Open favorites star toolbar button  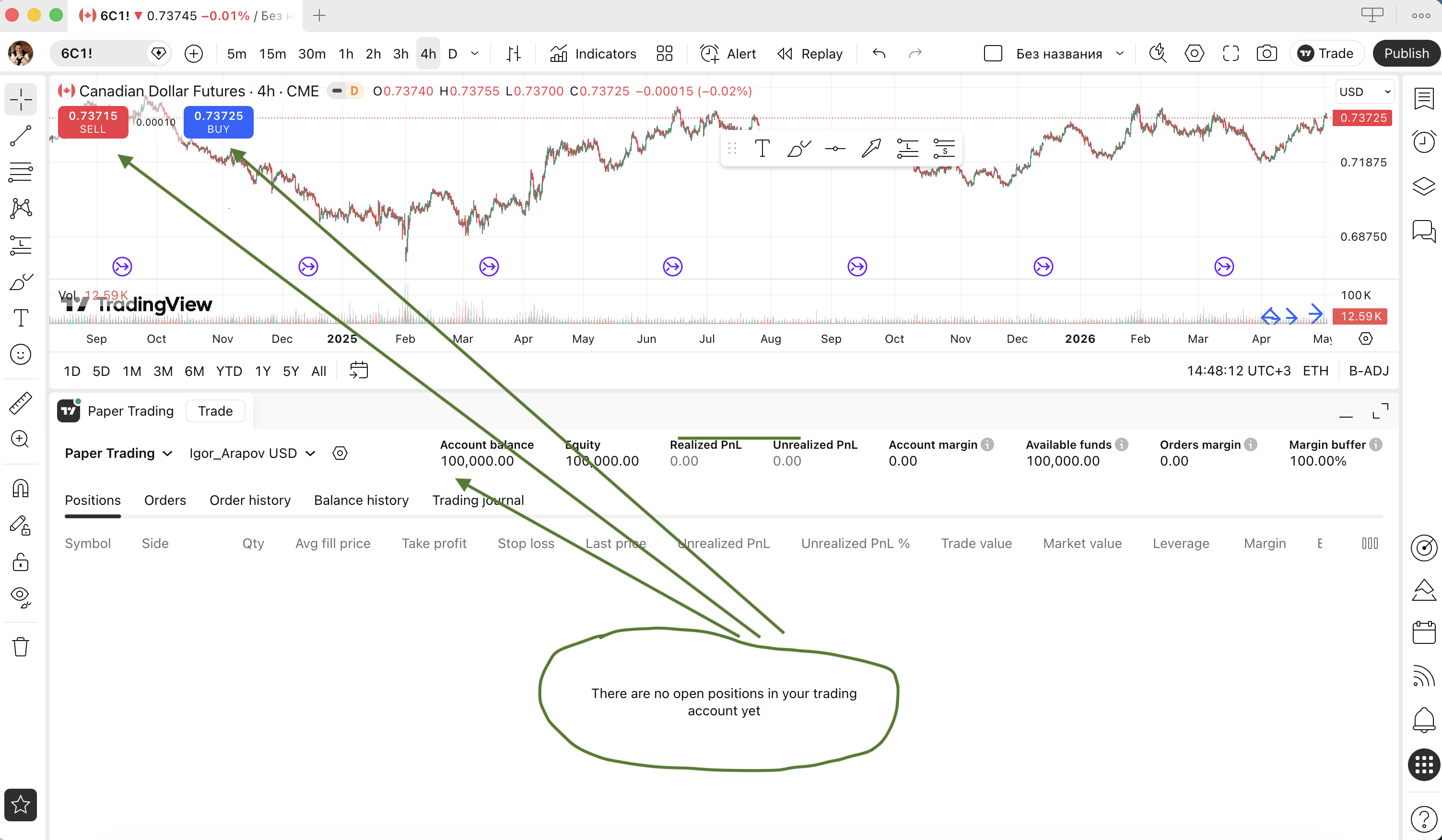click(21, 805)
